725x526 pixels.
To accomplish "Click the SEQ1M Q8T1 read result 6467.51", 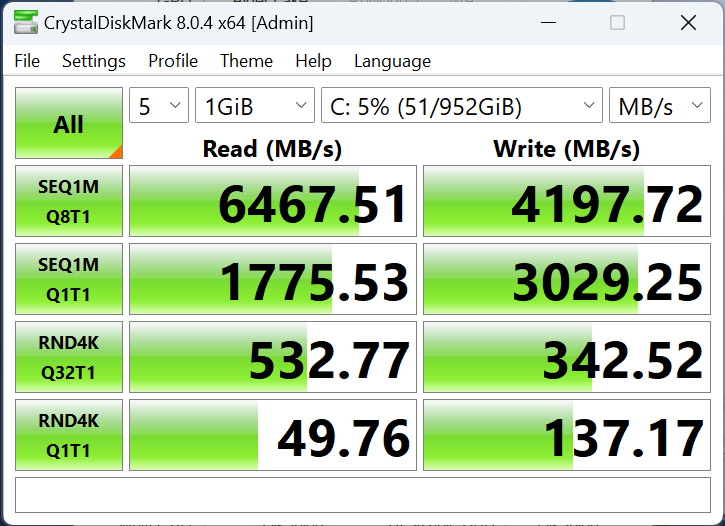I will click(273, 201).
